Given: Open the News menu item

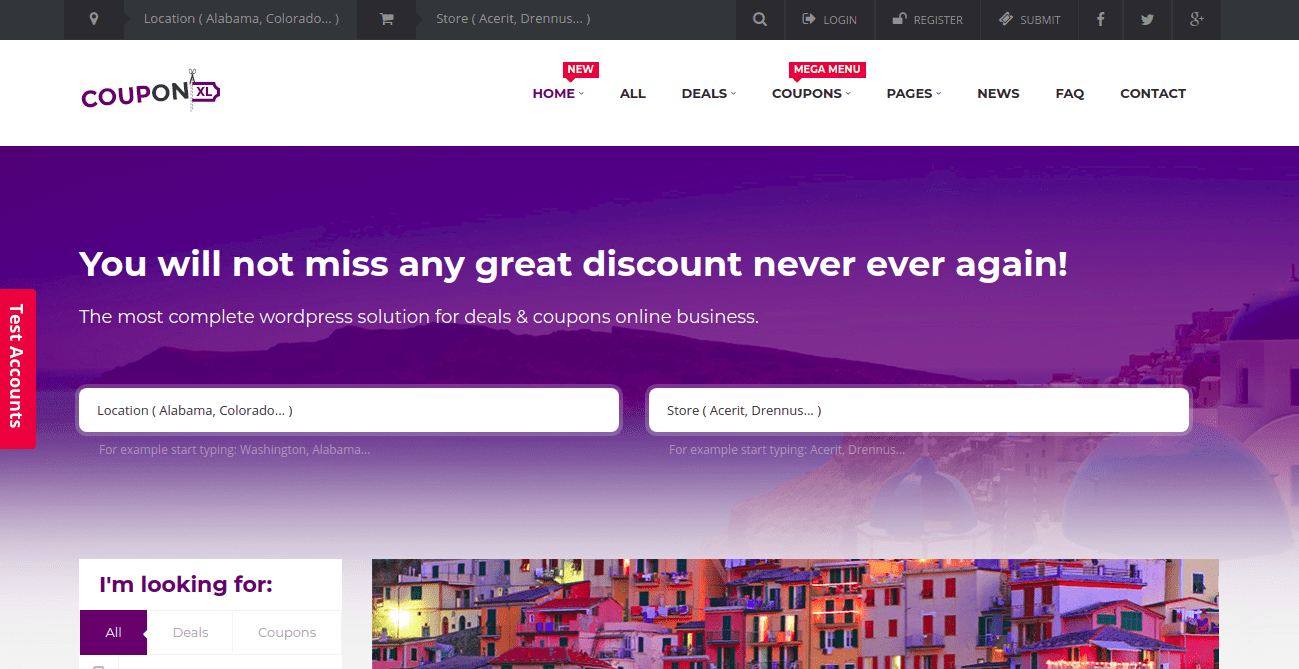Looking at the screenshot, I should tap(998, 93).
